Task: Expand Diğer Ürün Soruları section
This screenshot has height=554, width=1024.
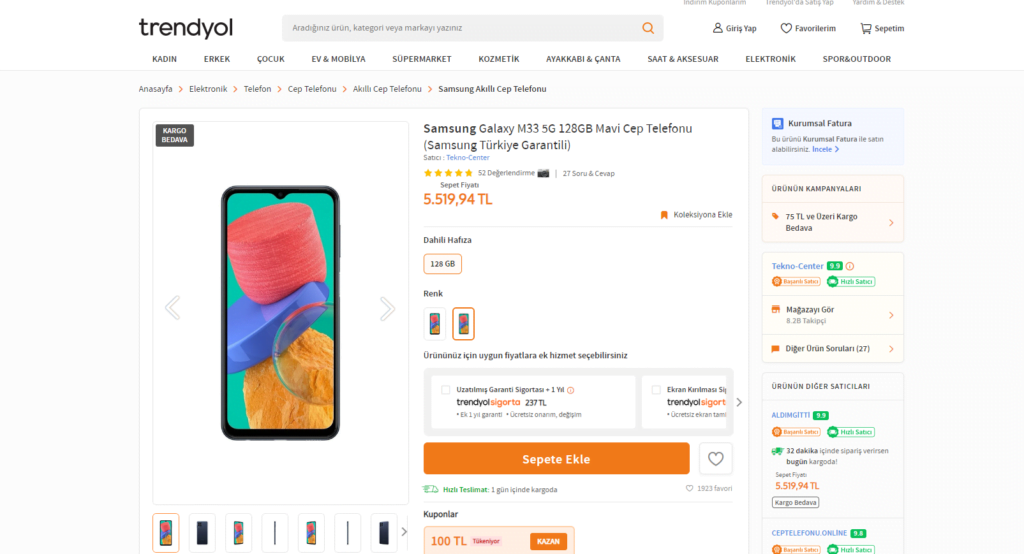Action: 890,349
